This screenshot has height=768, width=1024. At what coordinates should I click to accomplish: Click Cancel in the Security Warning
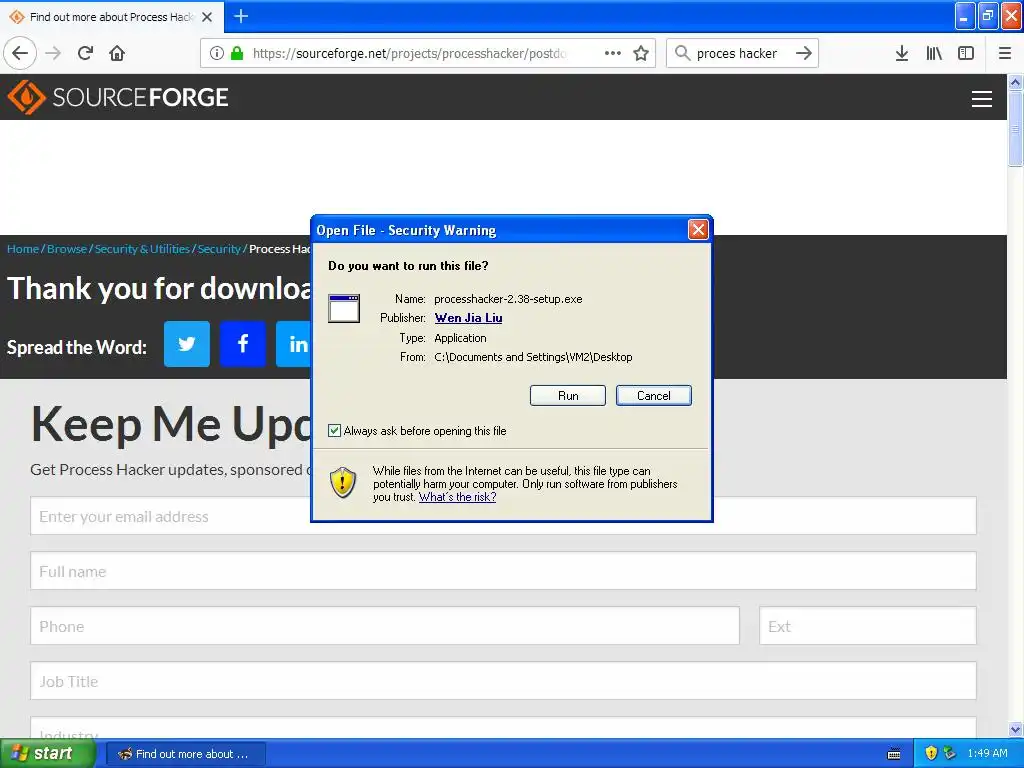click(x=654, y=396)
